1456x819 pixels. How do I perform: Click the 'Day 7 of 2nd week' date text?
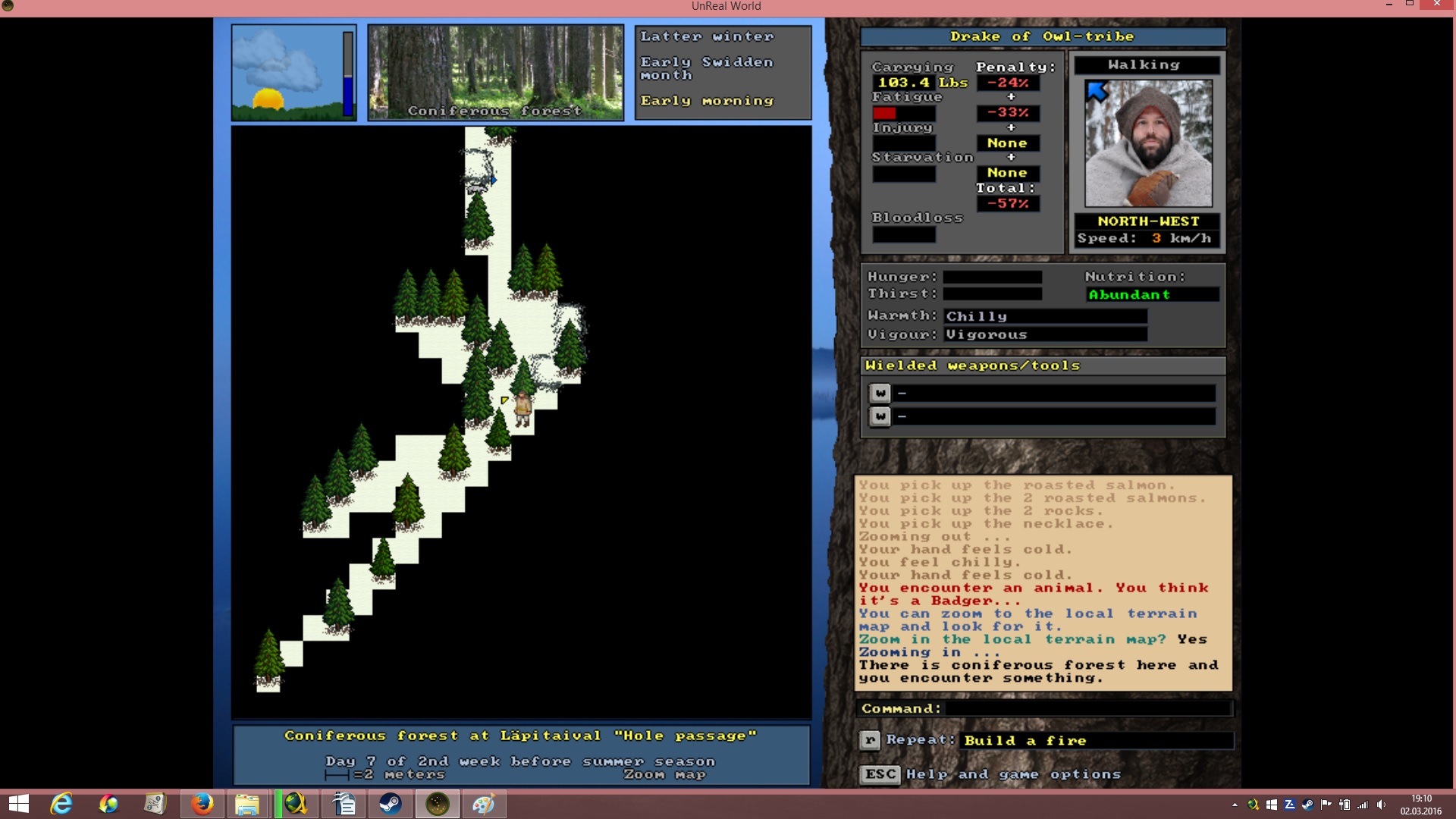(x=520, y=761)
